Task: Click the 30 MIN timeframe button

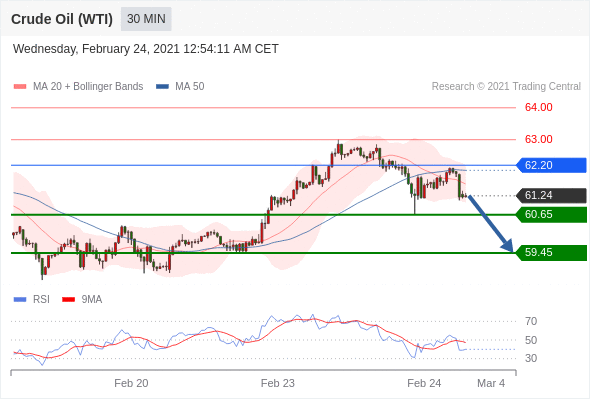Action: [146, 19]
